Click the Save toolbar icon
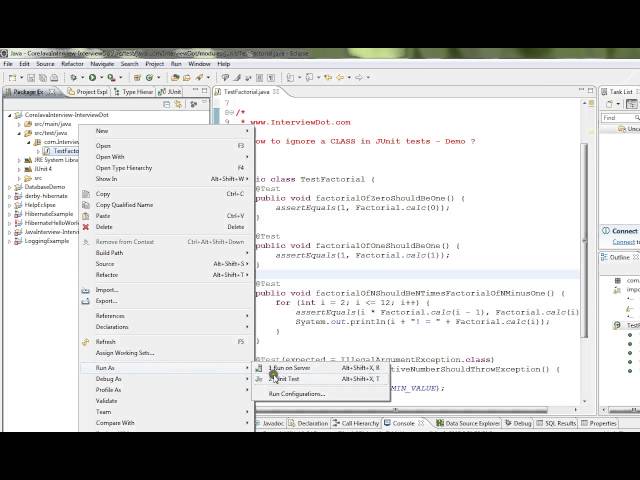This screenshot has height=480, width=640. pyautogui.click(x=31, y=78)
